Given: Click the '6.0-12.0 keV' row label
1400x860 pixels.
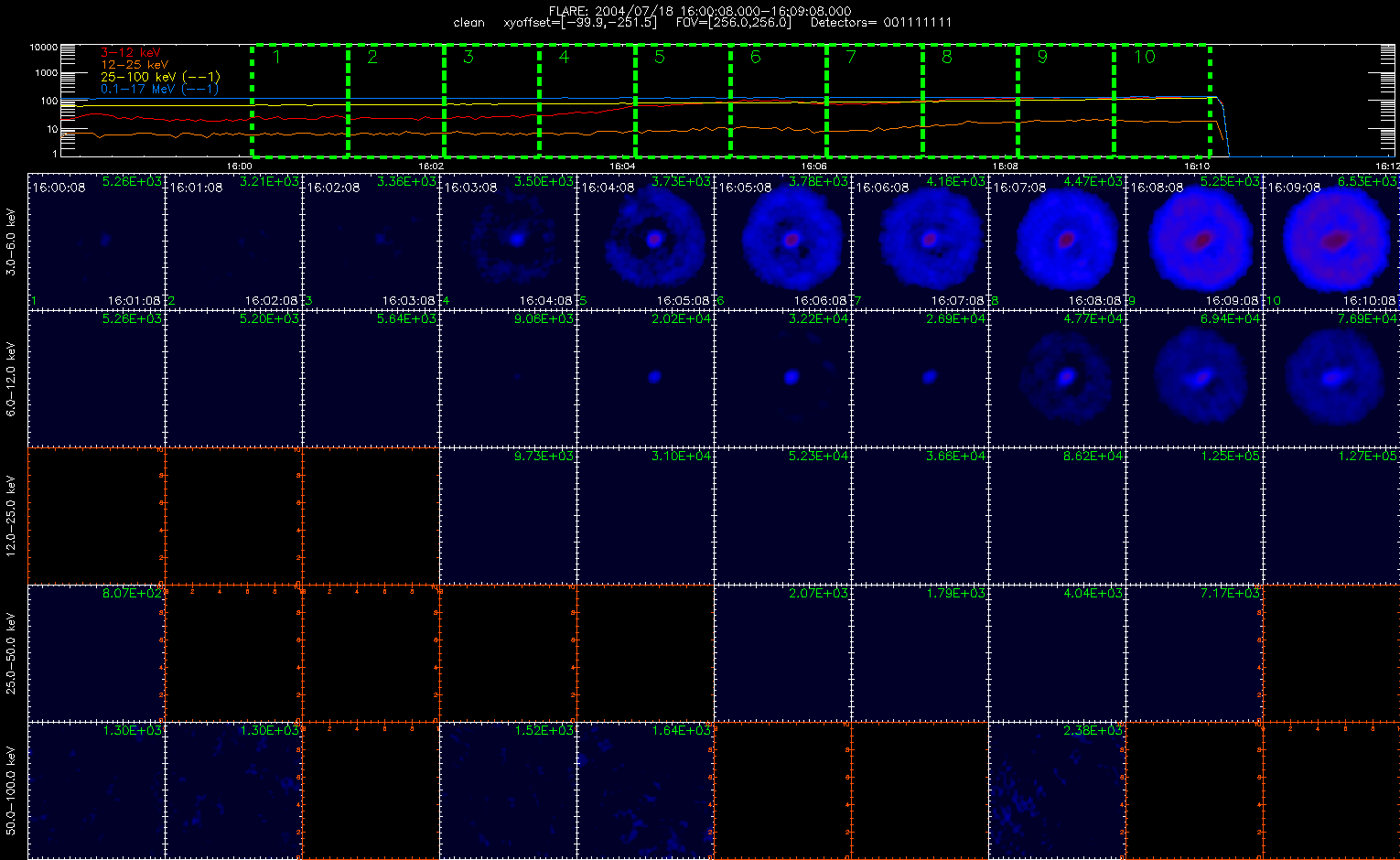Looking at the screenshot, I should pyautogui.click(x=11, y=378).
